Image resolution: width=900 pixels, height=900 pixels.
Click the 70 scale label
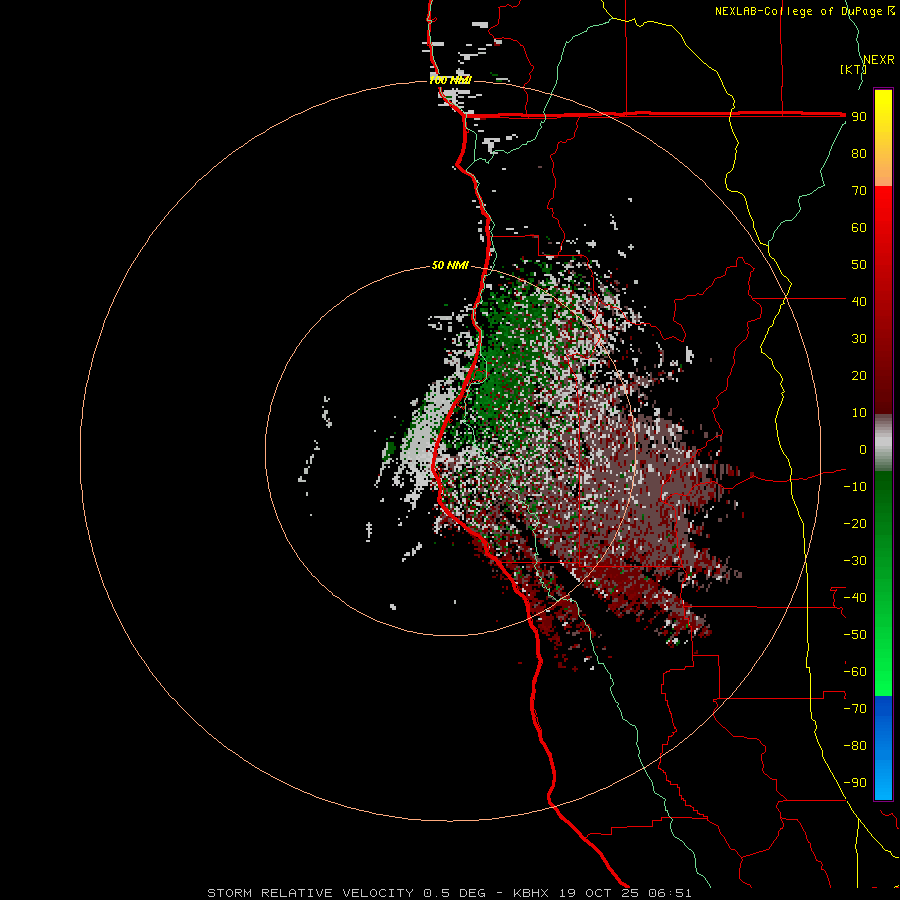click(x=859, y=191)
